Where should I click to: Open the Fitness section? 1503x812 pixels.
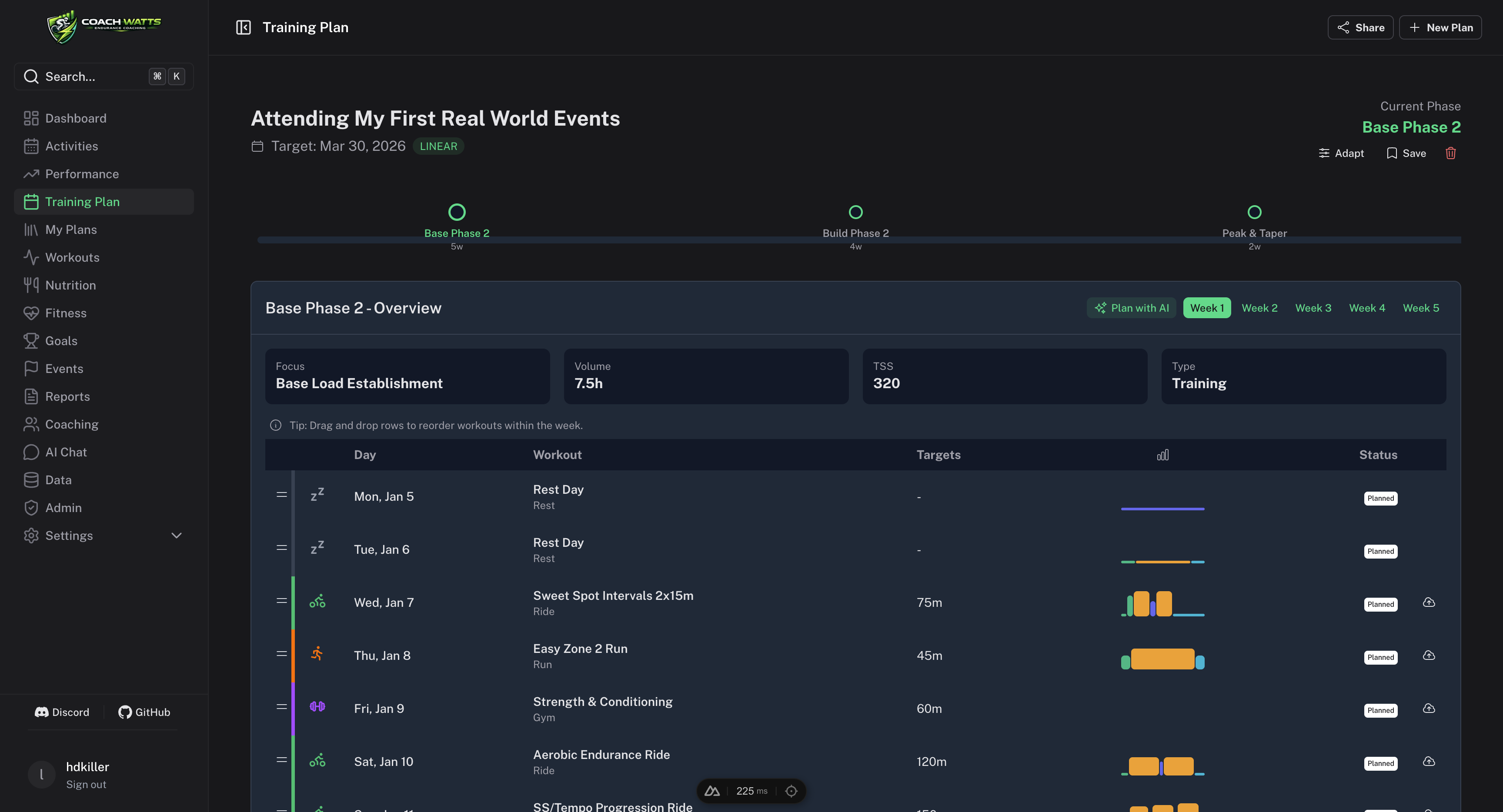click(104, 313)
